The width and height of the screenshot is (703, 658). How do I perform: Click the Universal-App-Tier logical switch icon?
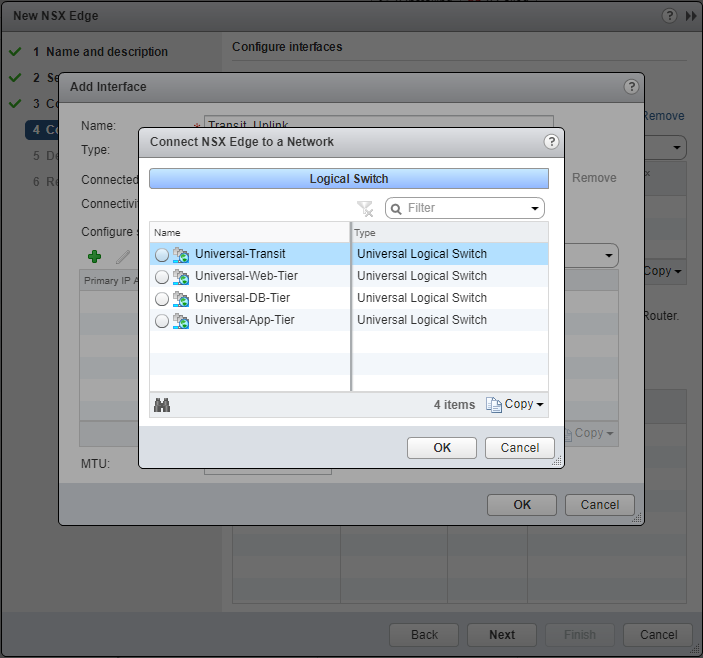pyautogui.click(x=181, y=320)
